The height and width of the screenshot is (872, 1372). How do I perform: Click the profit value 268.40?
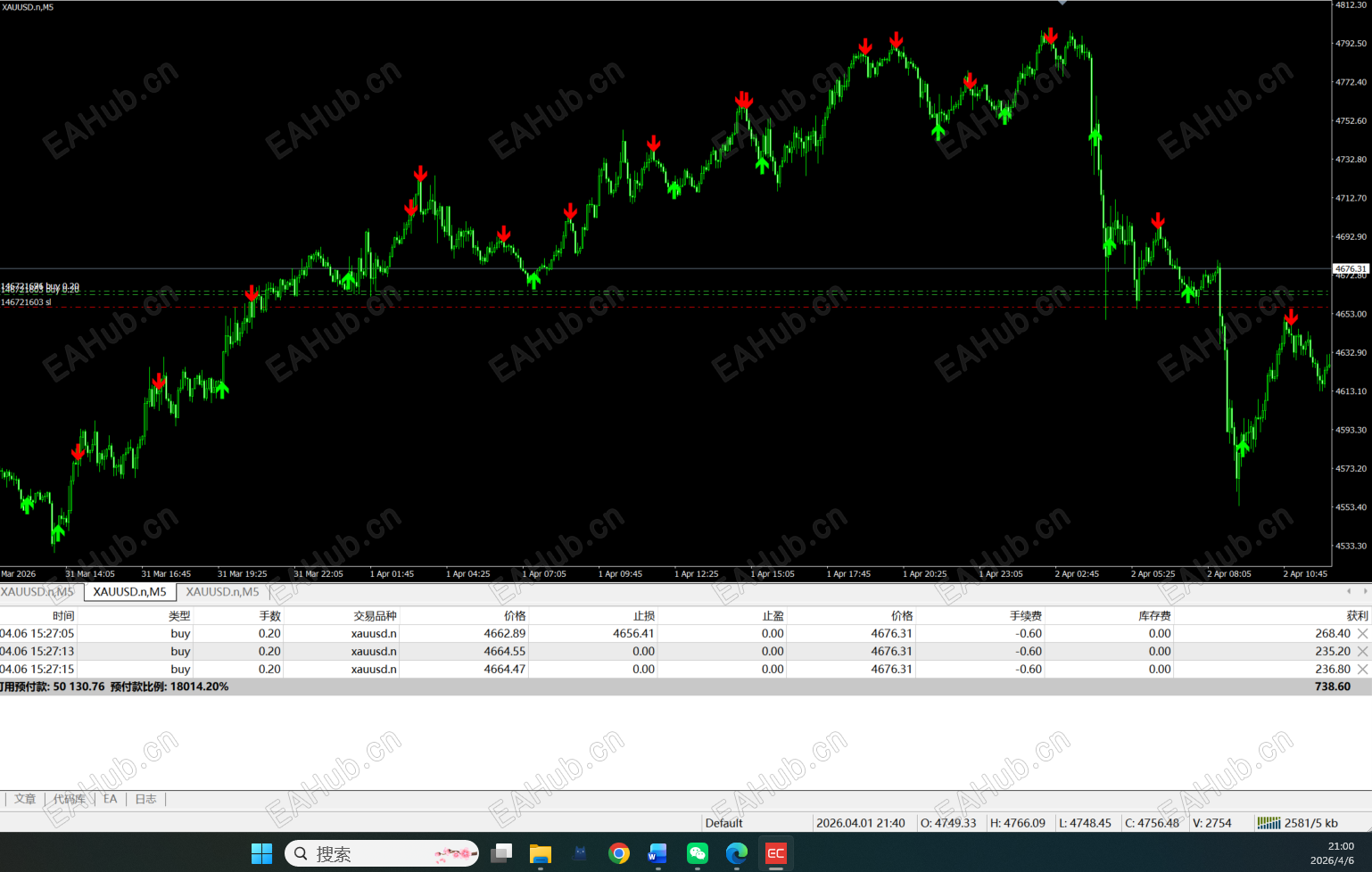(x=1333, y=634)
